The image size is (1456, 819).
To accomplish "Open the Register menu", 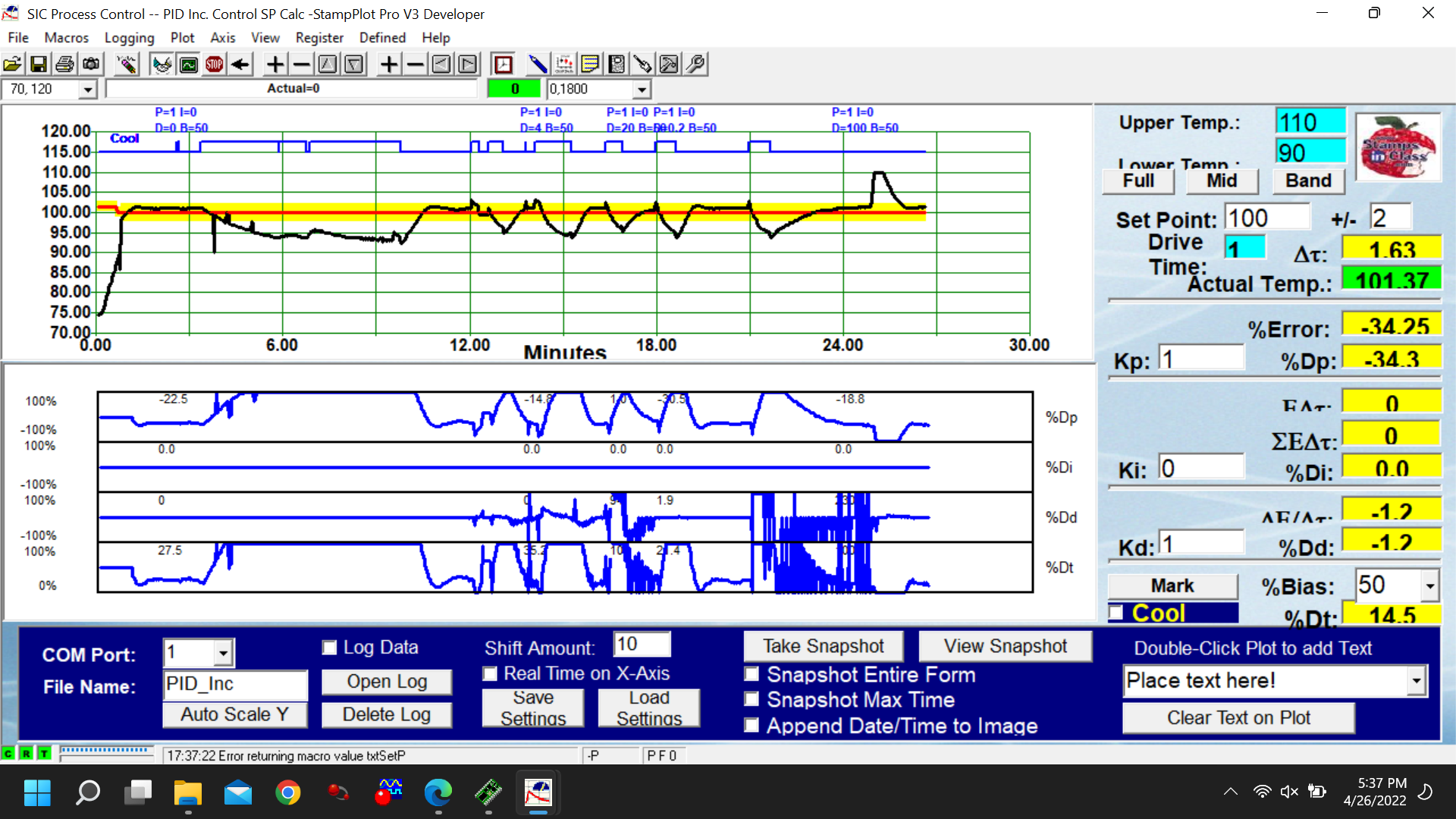I will pos(319,38).
